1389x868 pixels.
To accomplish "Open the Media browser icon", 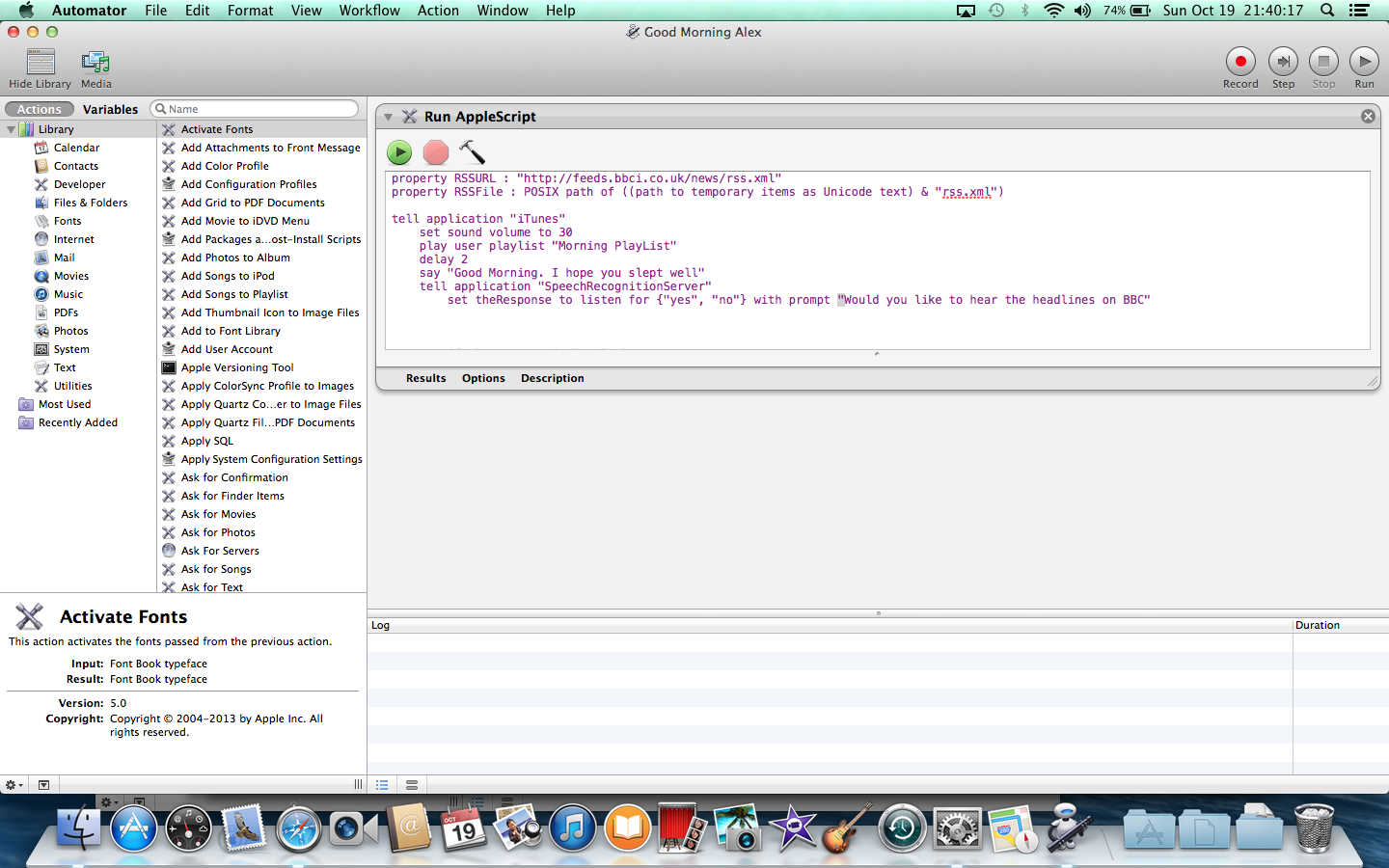I will point(95,63).
